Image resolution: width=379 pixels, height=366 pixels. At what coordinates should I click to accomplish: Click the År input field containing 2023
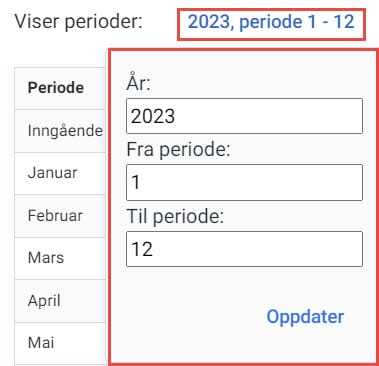pos(244,116)
